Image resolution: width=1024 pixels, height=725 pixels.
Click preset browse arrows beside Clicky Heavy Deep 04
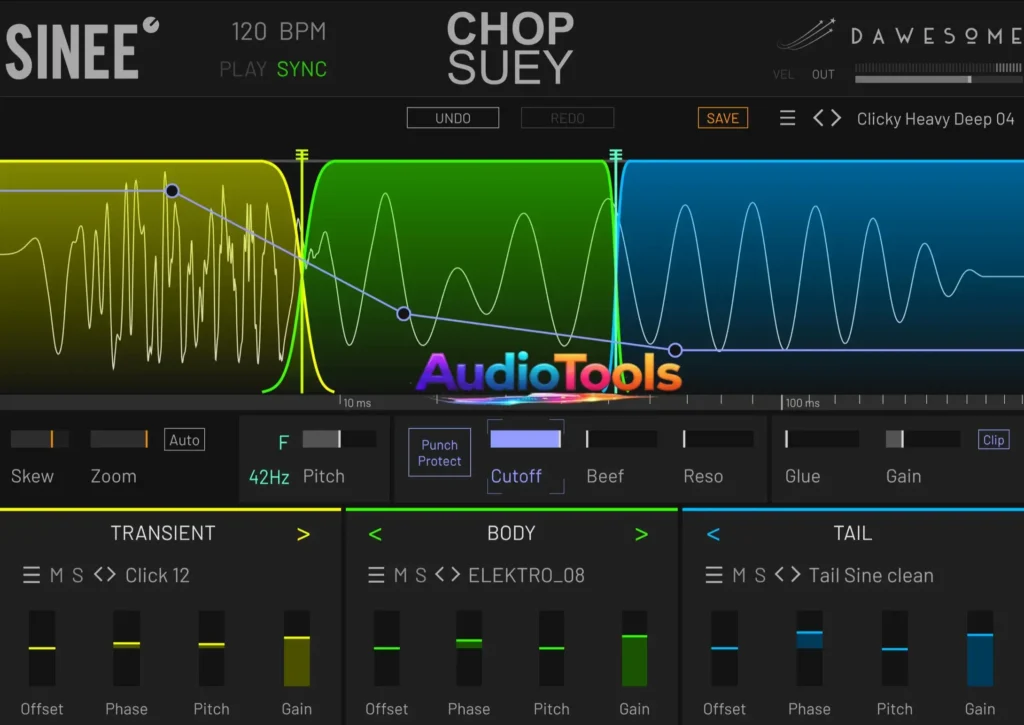click(x=827, y=118)
